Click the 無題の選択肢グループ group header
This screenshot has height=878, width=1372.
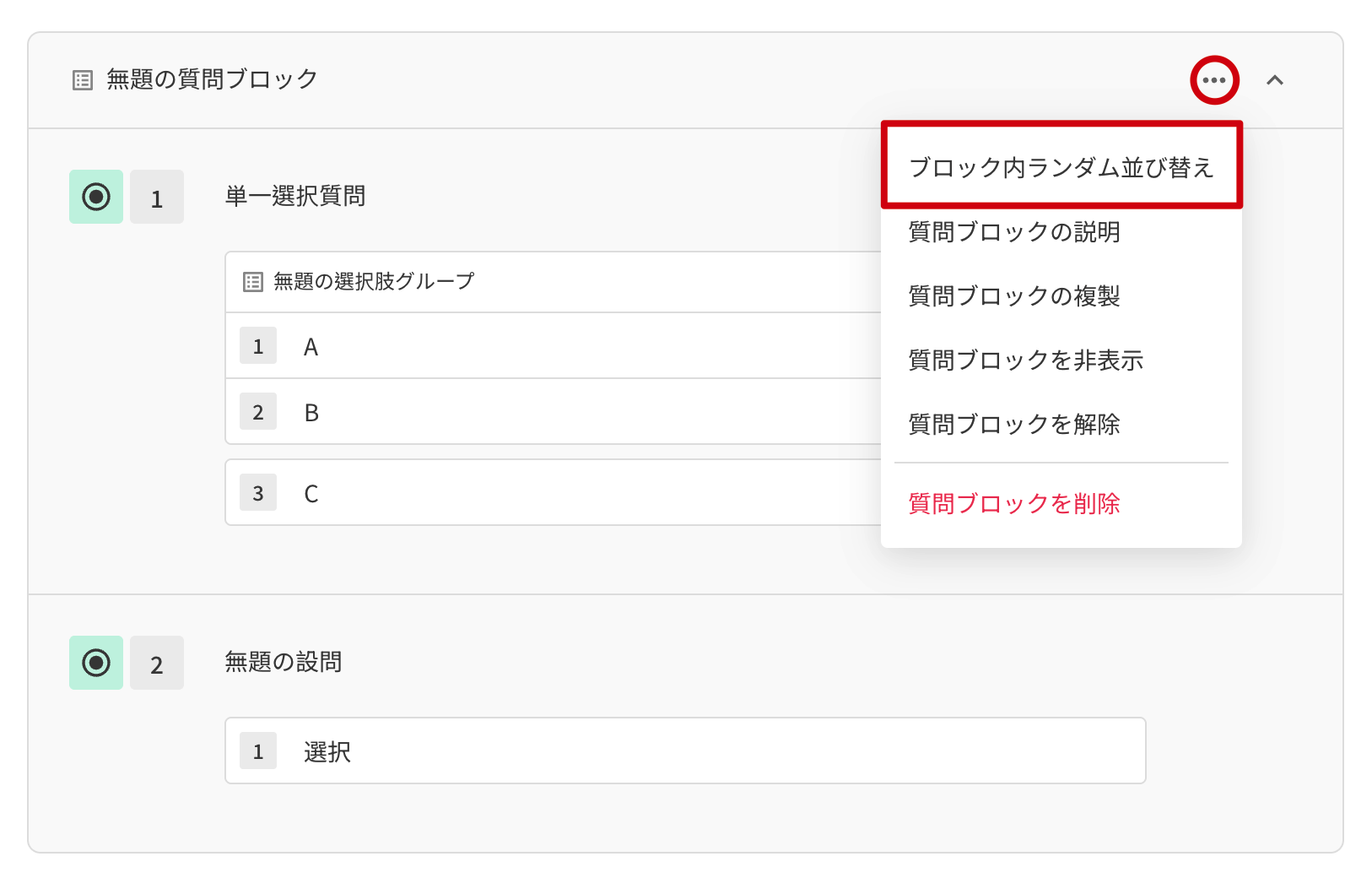click(554, 282)
